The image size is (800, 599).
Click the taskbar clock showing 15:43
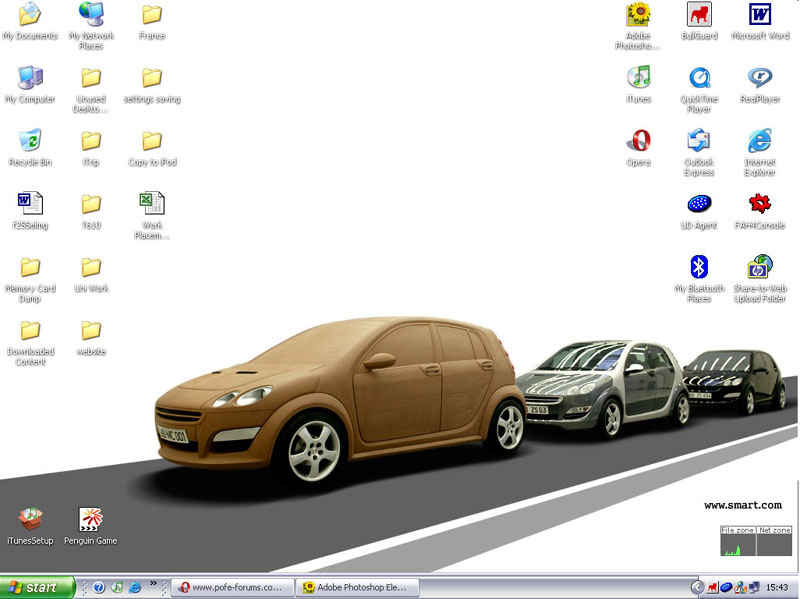pos(777,587)
